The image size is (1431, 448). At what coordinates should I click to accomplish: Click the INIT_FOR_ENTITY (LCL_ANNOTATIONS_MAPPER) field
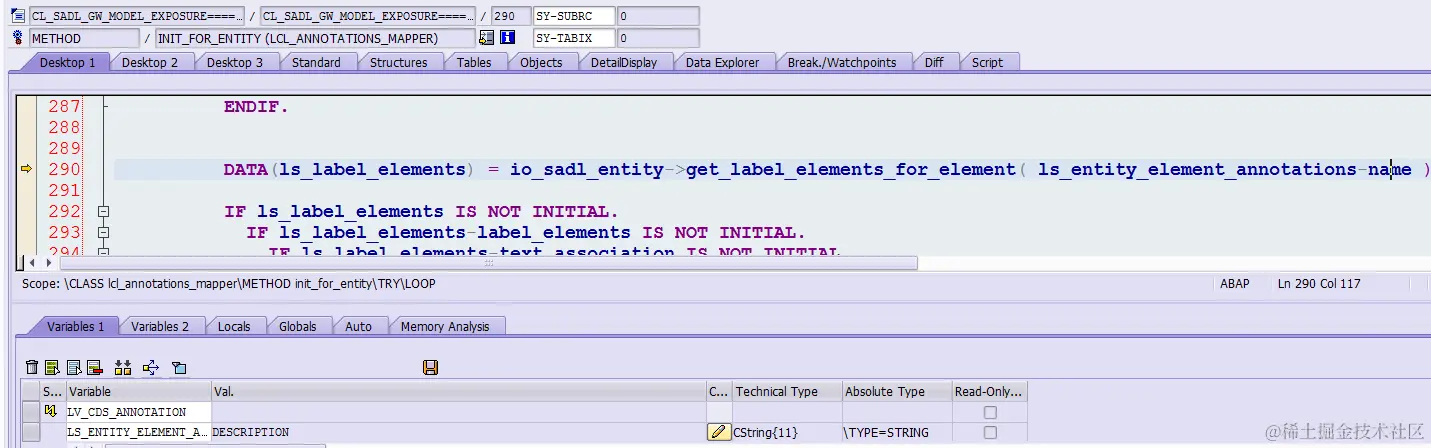tap(315, 38)
